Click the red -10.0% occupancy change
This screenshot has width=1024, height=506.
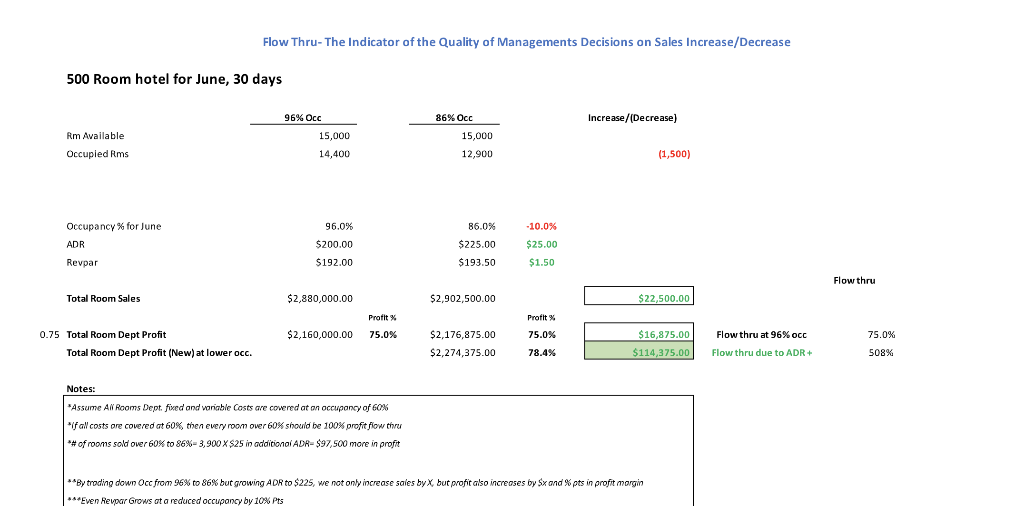tap(541, 227)
